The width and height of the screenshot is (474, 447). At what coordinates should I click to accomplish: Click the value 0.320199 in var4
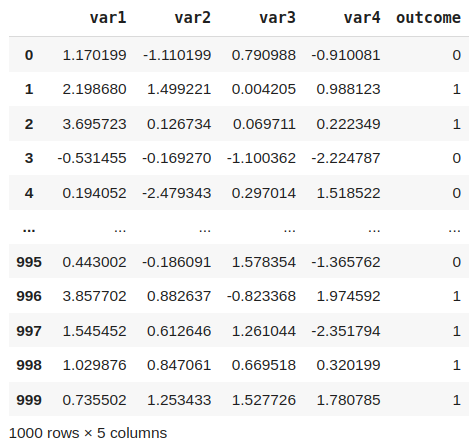pos(348,365)
